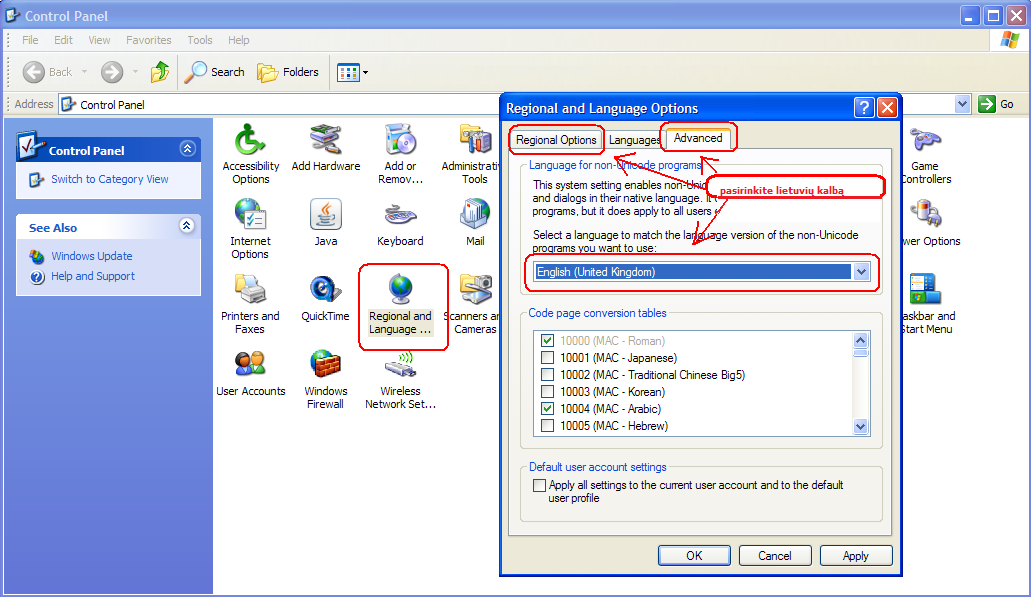1031x597 pixels.
Task: Open the Windows Firewall icon
Action: (x=325, y=365)
